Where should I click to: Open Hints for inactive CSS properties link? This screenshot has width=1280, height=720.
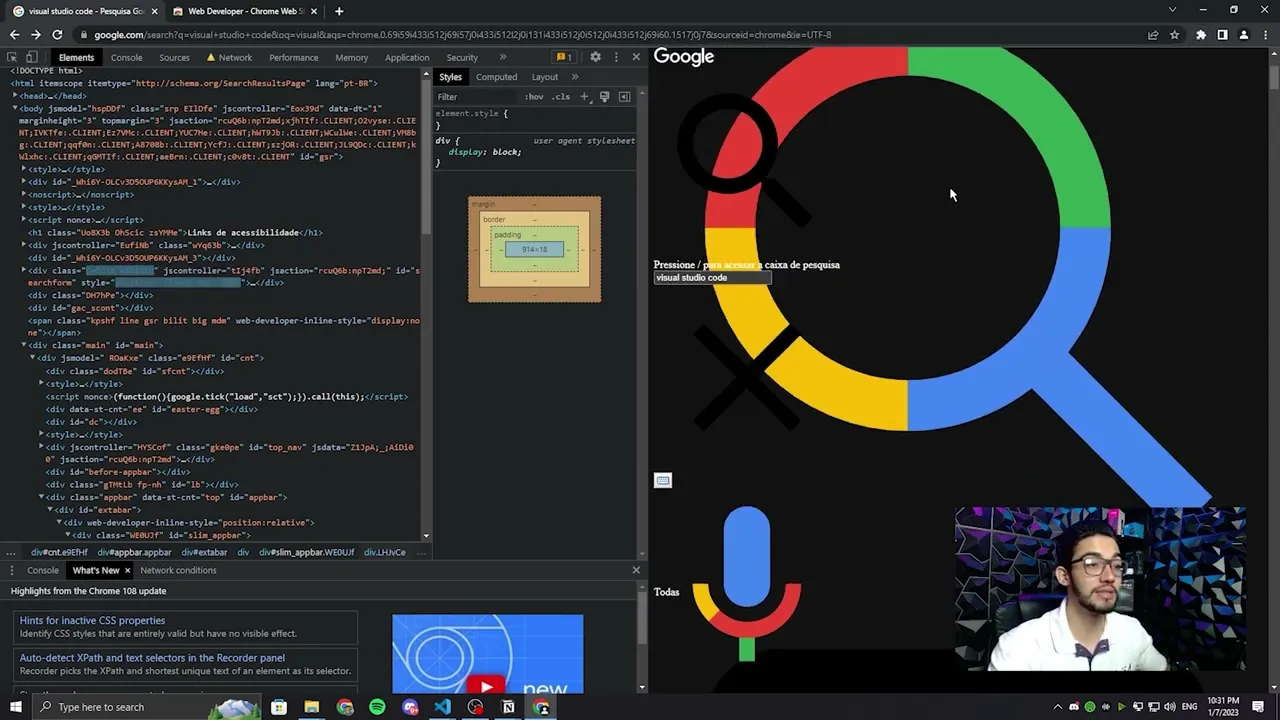pos(92,621)
